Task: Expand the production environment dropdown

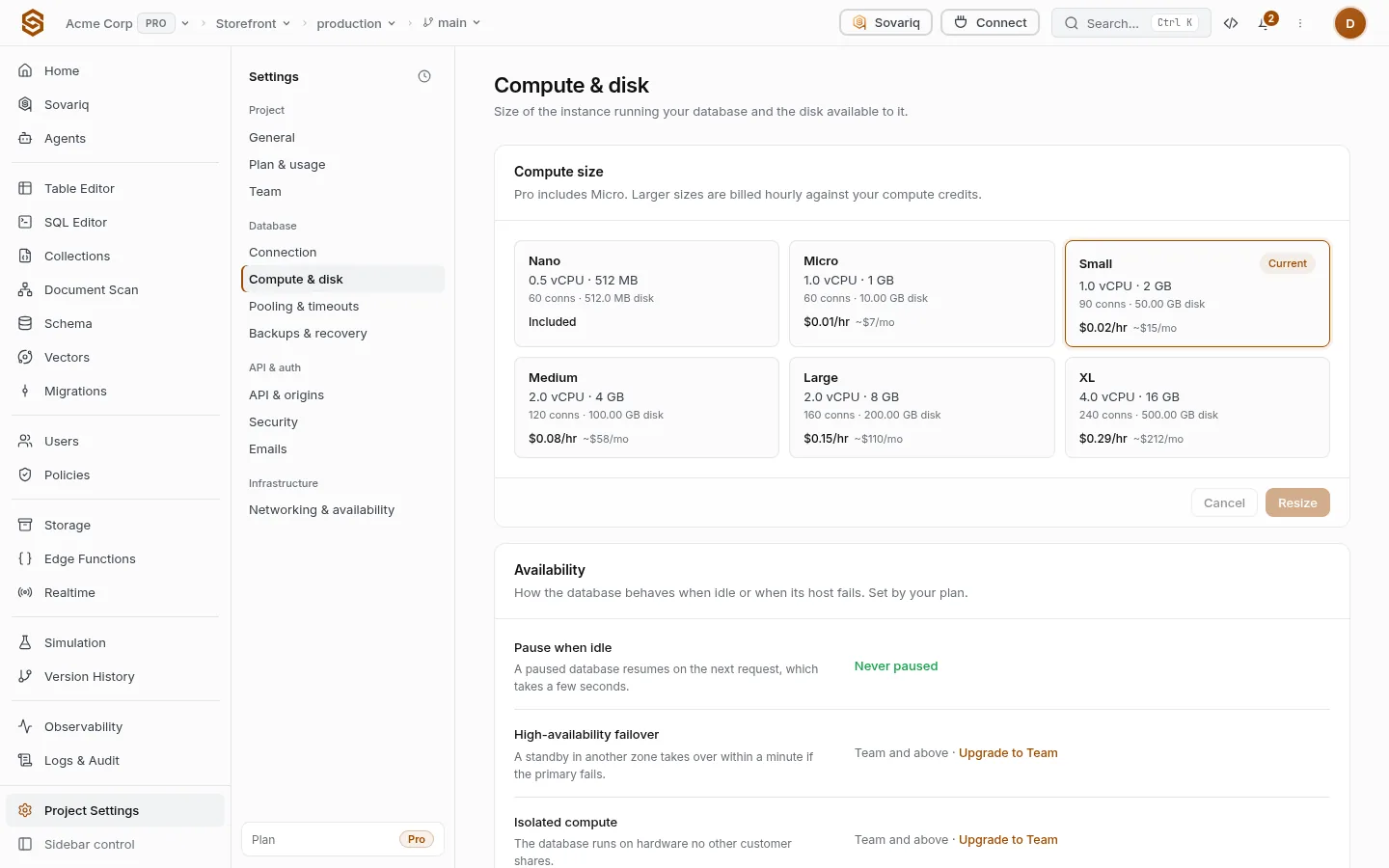Action: pyautogui.click(x=356, y=23)
